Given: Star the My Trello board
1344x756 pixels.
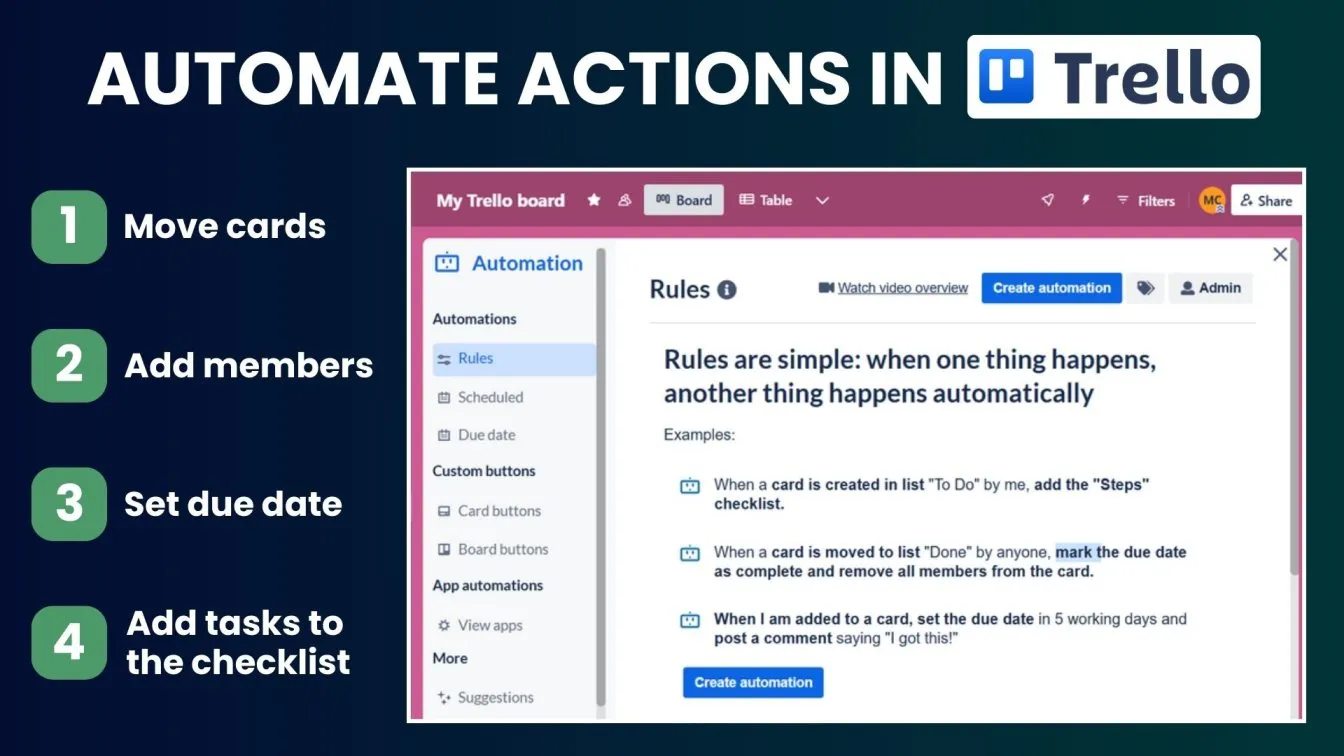Looking at the screenshot, I should click(x=594, y=200).
